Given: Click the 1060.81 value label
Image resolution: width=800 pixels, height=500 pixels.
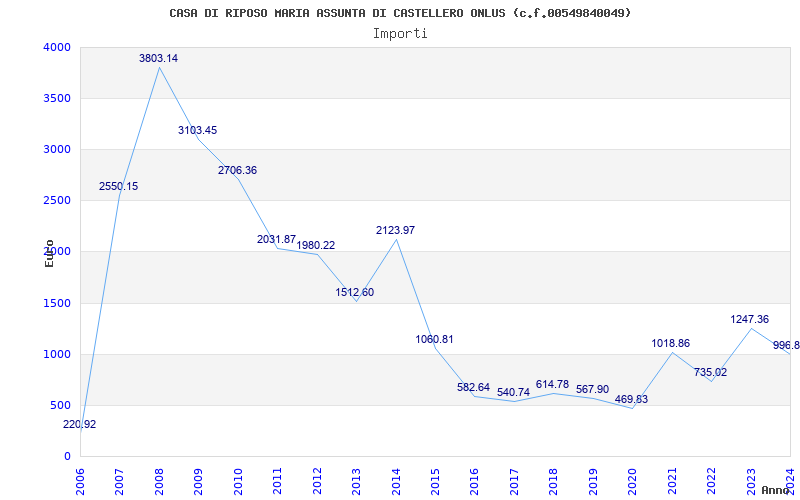Looking at the screenshot, I should 434,339.
